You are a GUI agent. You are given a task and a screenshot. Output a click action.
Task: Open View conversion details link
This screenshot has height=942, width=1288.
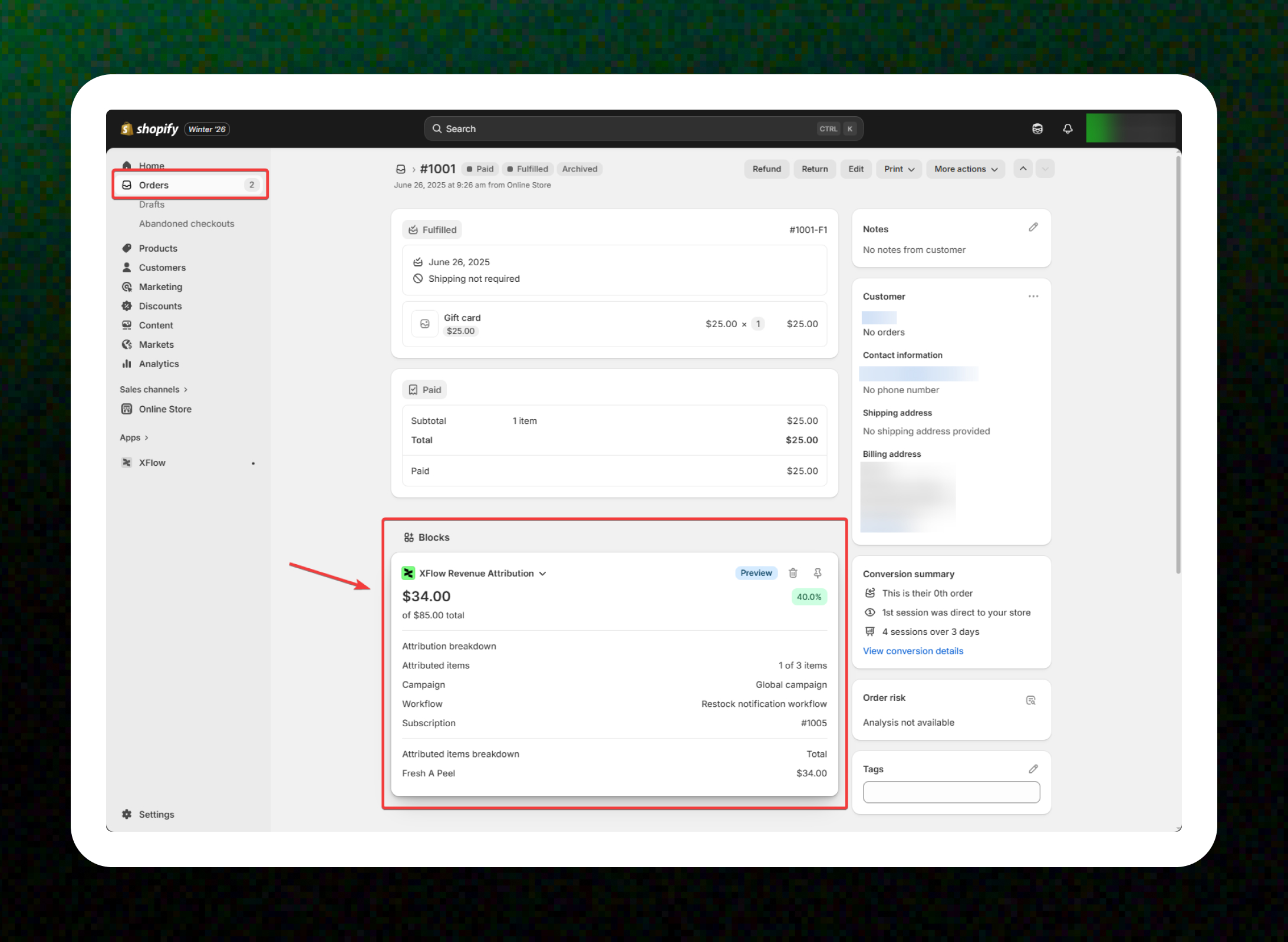(x=913, y=651)
